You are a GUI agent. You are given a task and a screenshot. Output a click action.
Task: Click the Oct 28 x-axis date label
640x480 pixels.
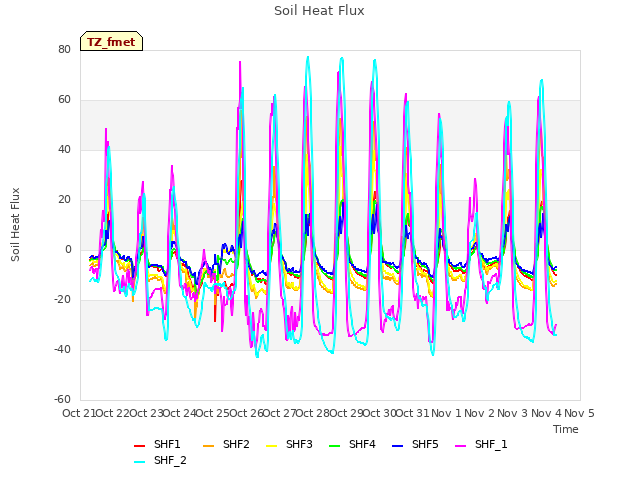click(x=312, y=413)
